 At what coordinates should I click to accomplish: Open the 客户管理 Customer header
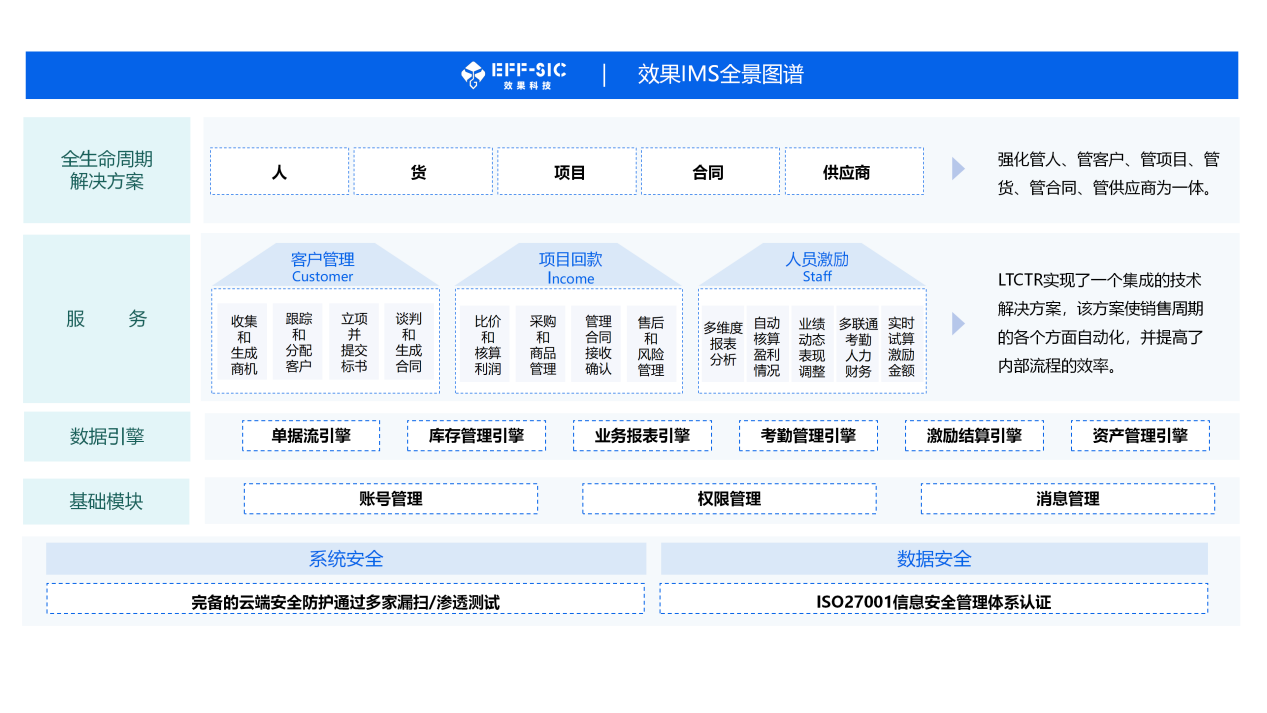point(323,267)
